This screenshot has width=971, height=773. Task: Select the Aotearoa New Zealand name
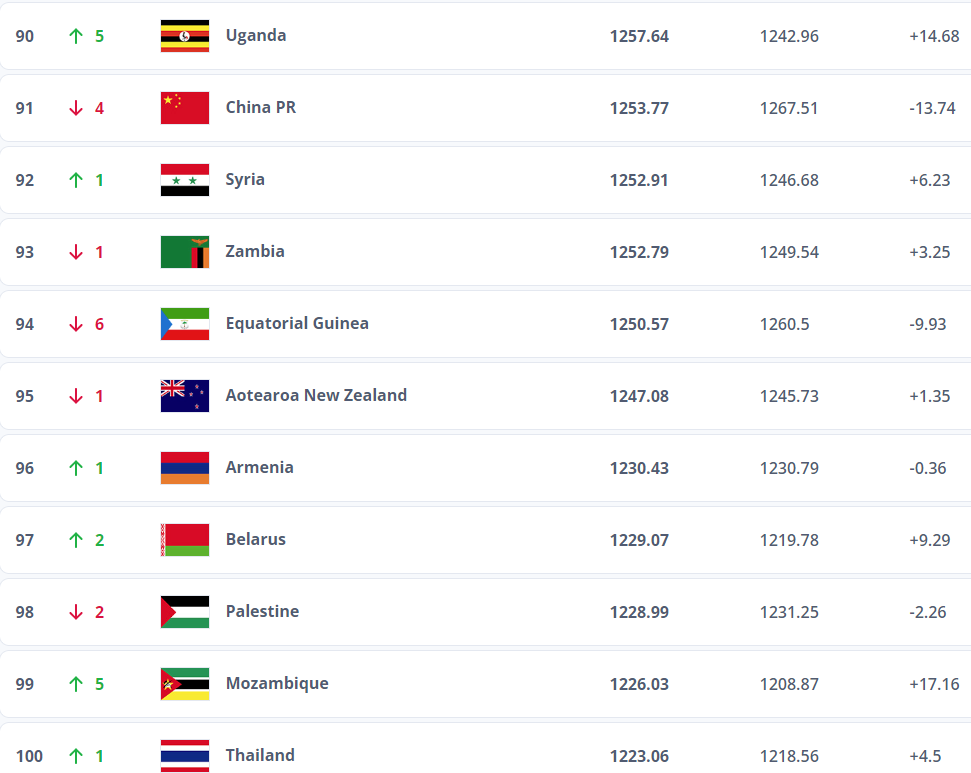pos(316,395)
